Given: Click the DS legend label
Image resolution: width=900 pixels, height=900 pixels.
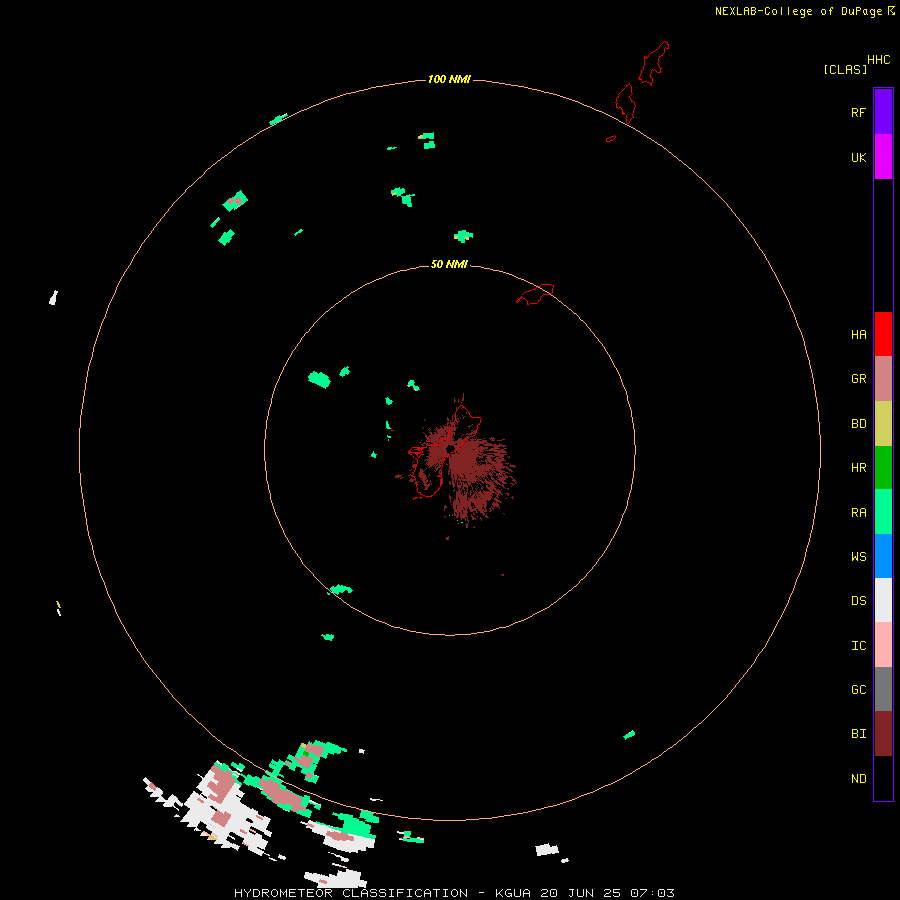Looking at the screenshot, I should point(858,601).
